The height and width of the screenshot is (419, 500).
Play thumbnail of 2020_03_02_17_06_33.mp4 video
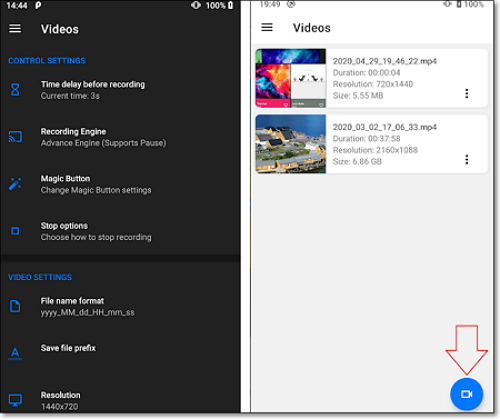291,144
